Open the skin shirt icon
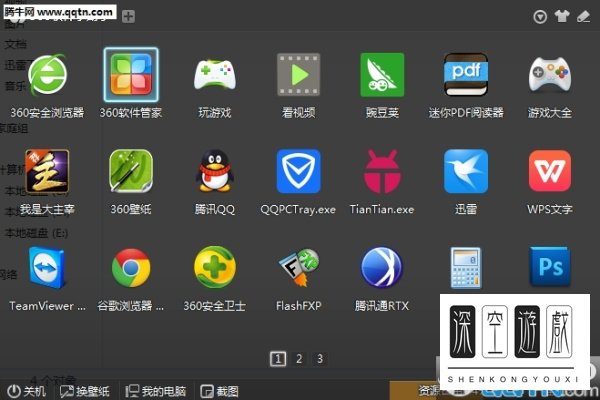Screen dimensions: 600x400 562,16
